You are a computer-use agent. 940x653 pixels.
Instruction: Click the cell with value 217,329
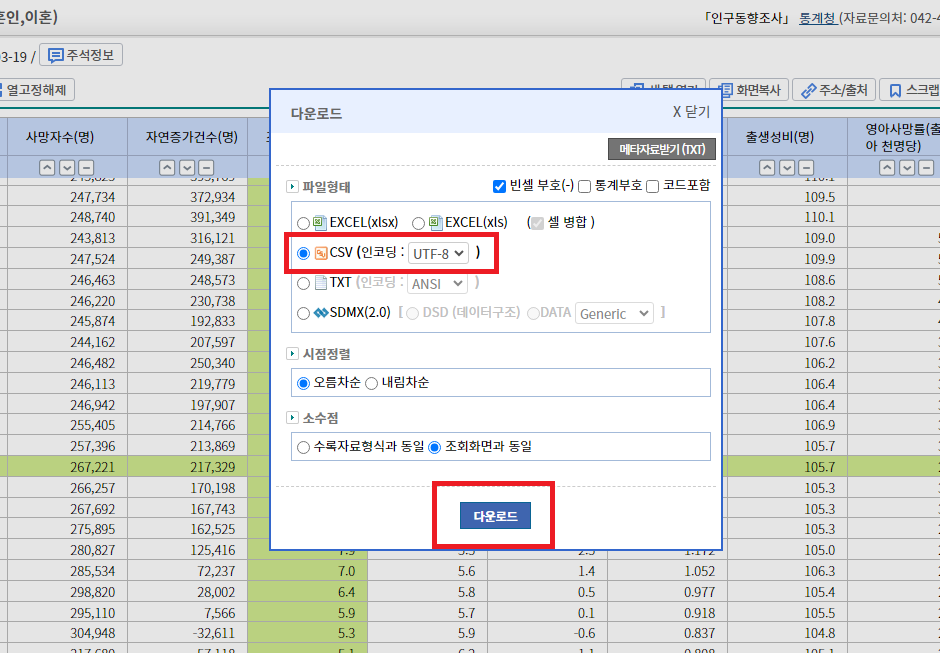188,467
